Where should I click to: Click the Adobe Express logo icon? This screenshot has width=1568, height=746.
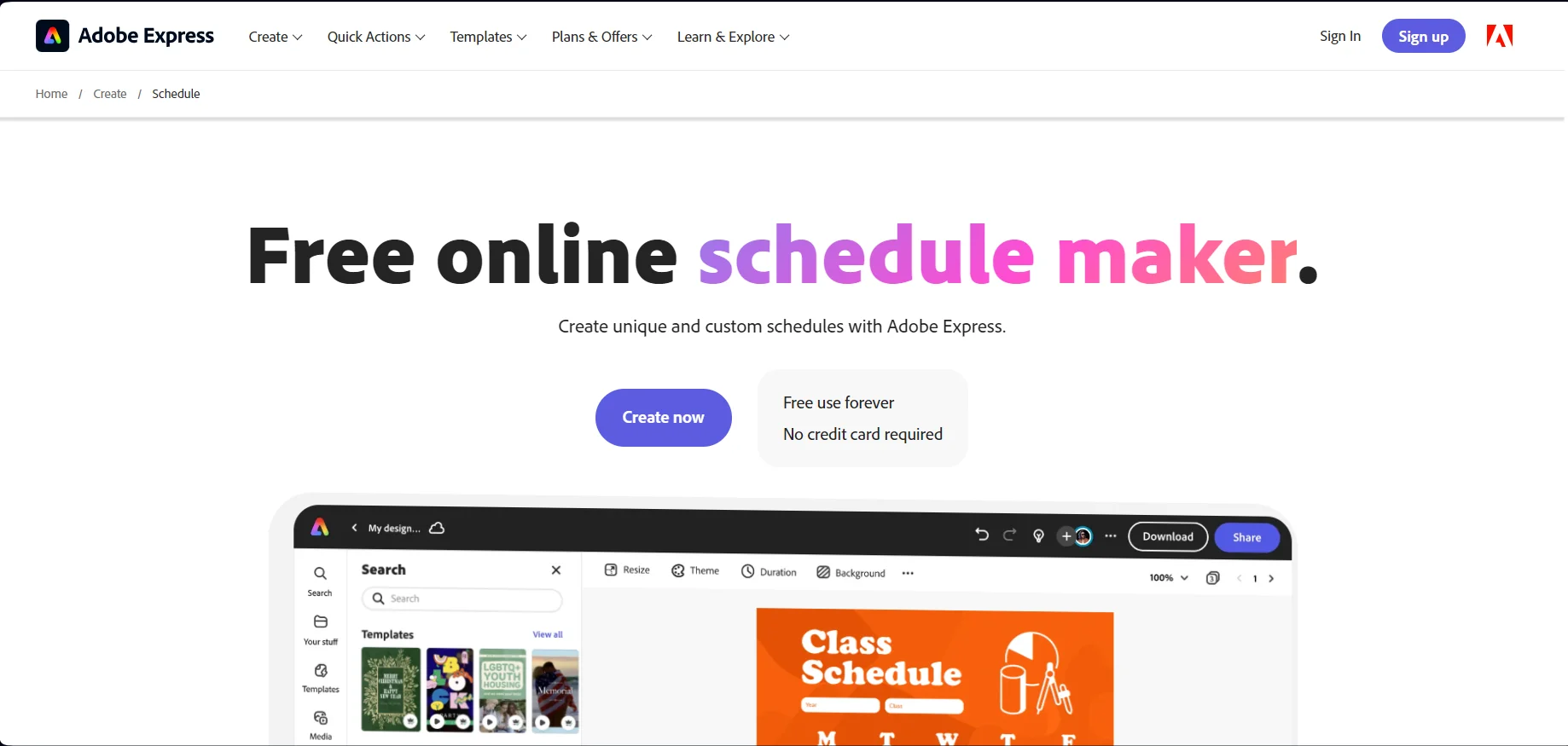pyautogui.click(x=52, y=36)
